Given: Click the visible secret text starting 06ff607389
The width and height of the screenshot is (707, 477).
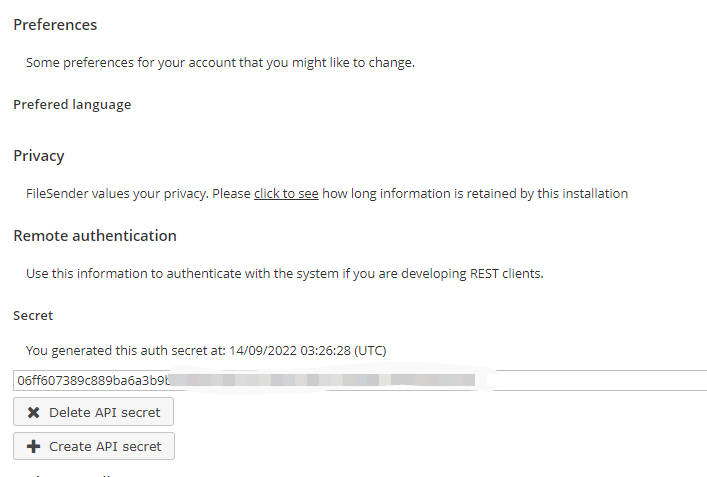Looking at the screenshot, I should 90,381.
